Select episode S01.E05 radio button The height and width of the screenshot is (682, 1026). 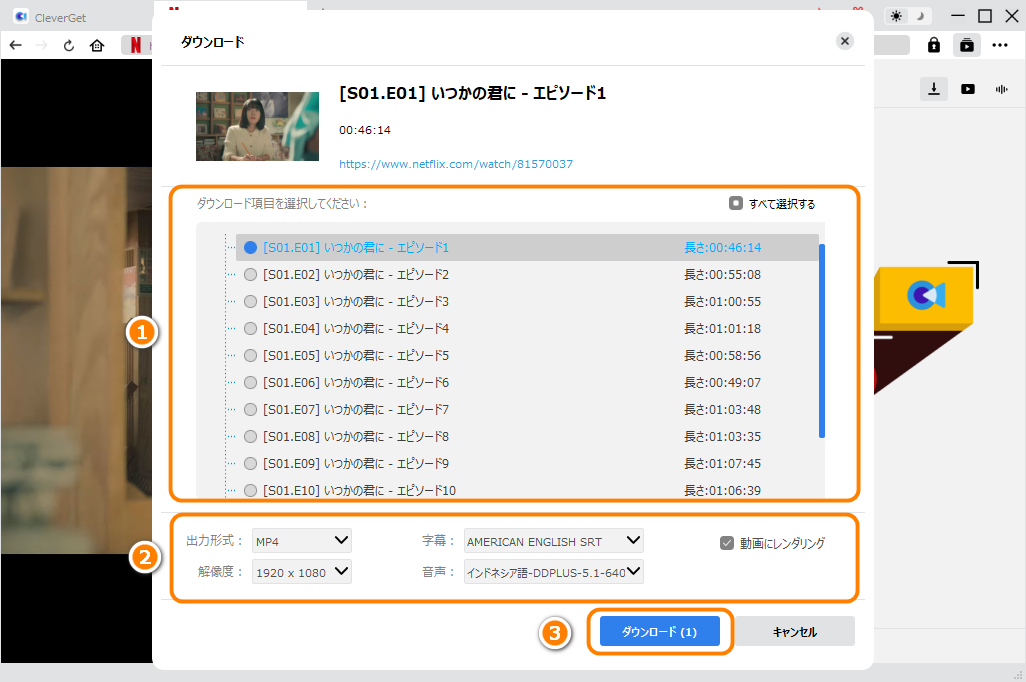click(250, 355)
